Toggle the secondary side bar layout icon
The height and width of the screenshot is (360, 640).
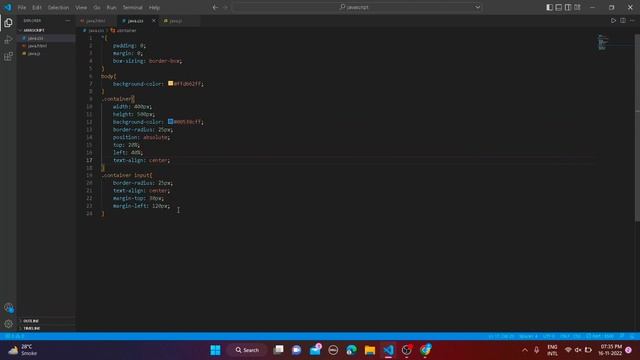568,7
